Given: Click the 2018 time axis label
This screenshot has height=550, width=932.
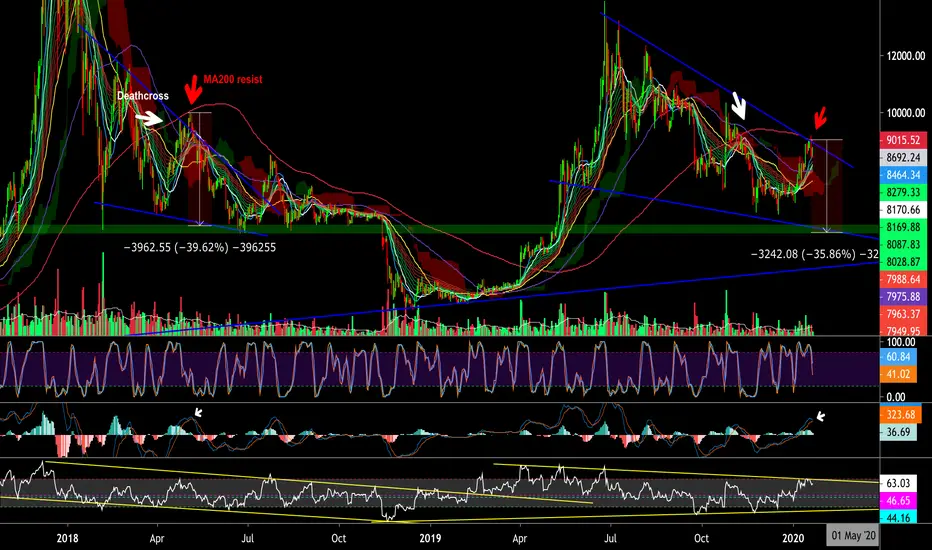Looking at the screenshot, I should click(67, 538).
